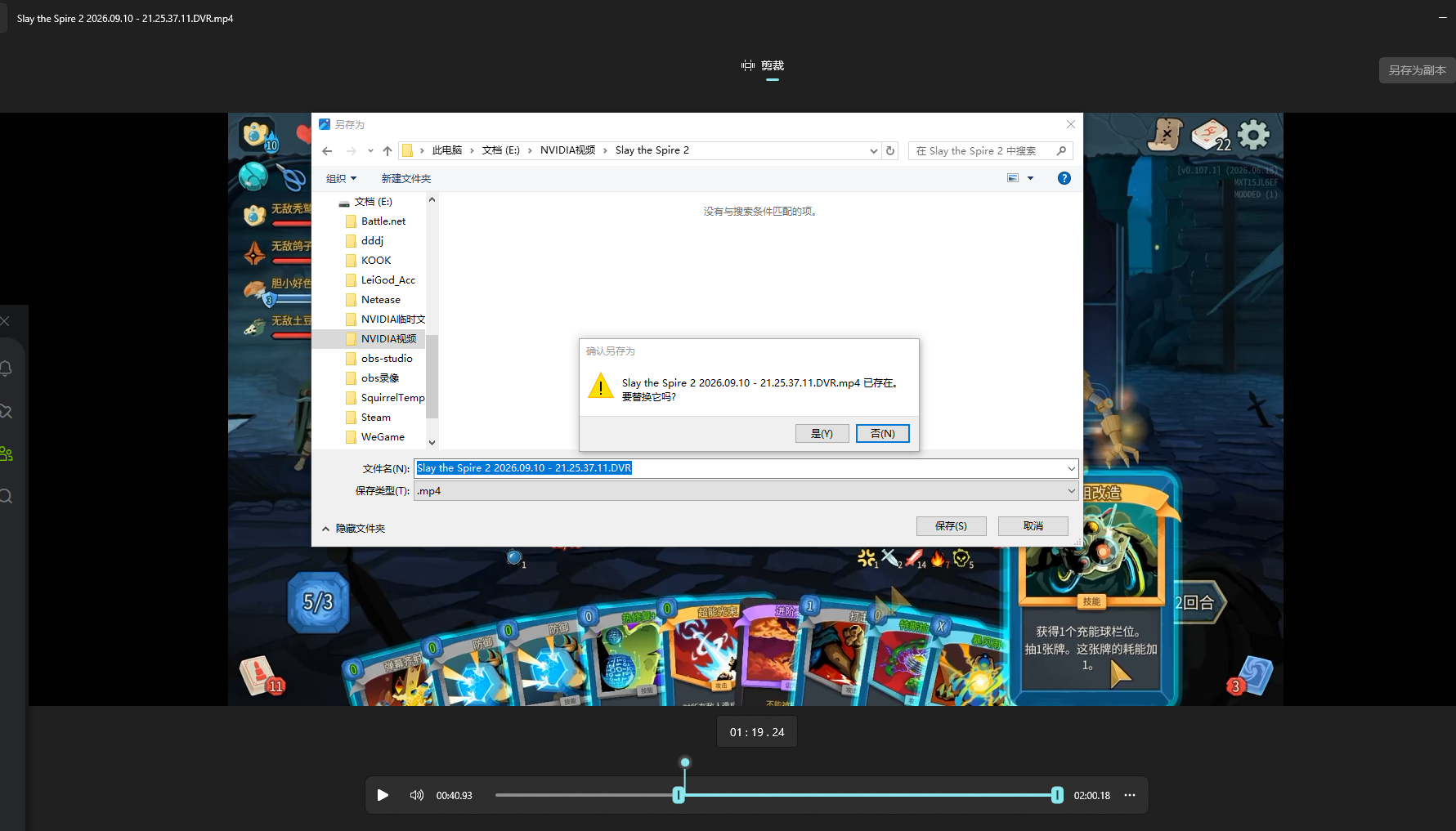Open the three-dots more options menu
The image size is (1456, 831).
point(1130,795)
